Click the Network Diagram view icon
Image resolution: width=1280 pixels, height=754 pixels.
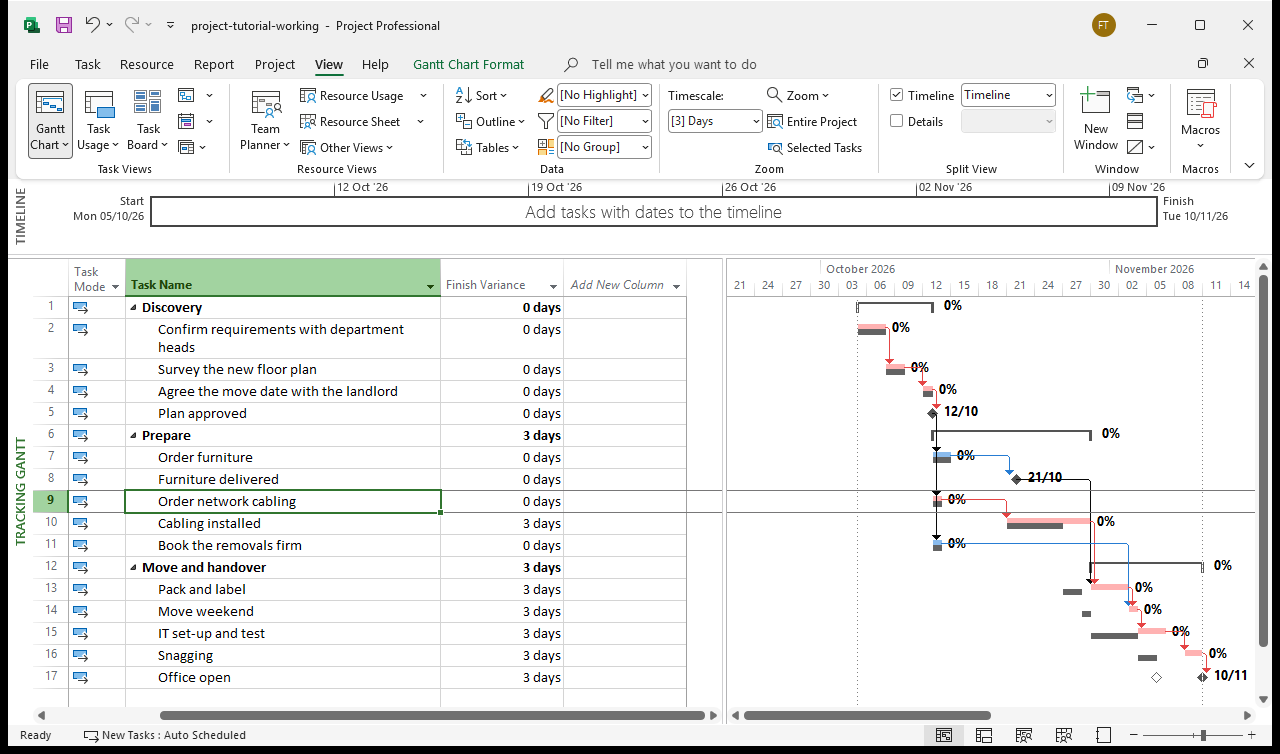pyautogui.click(x=186, y=96)
